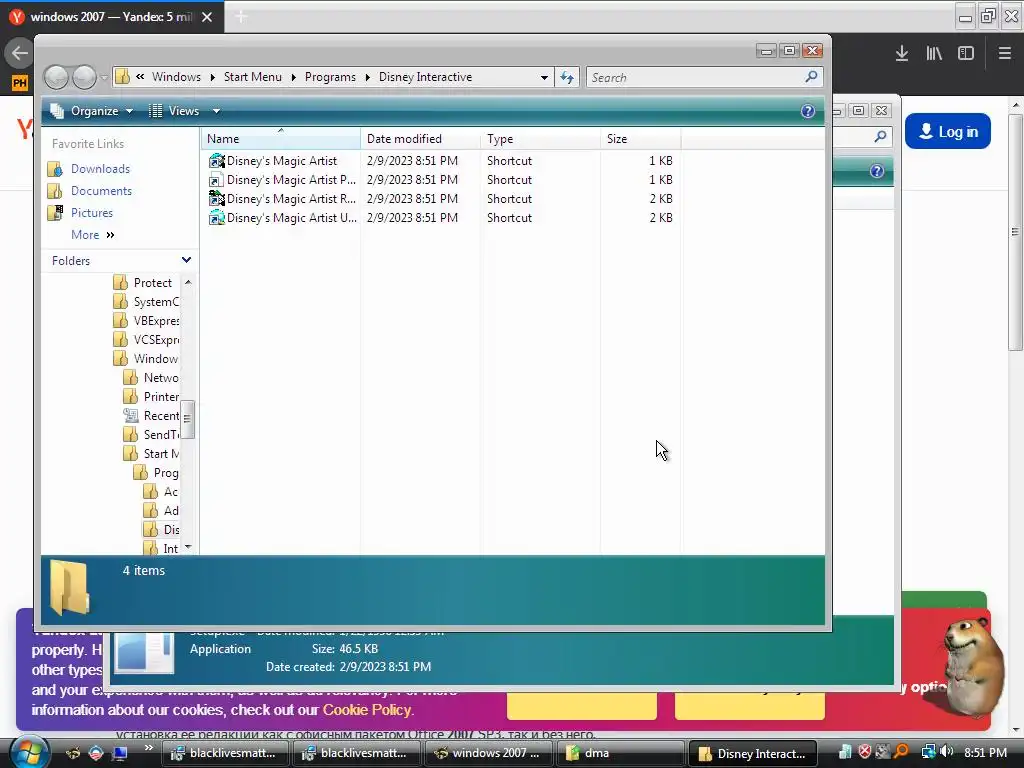Show hidden quick launch items chevron
The height and width of the screenshot is (768, 1024).
click(149, 748)
